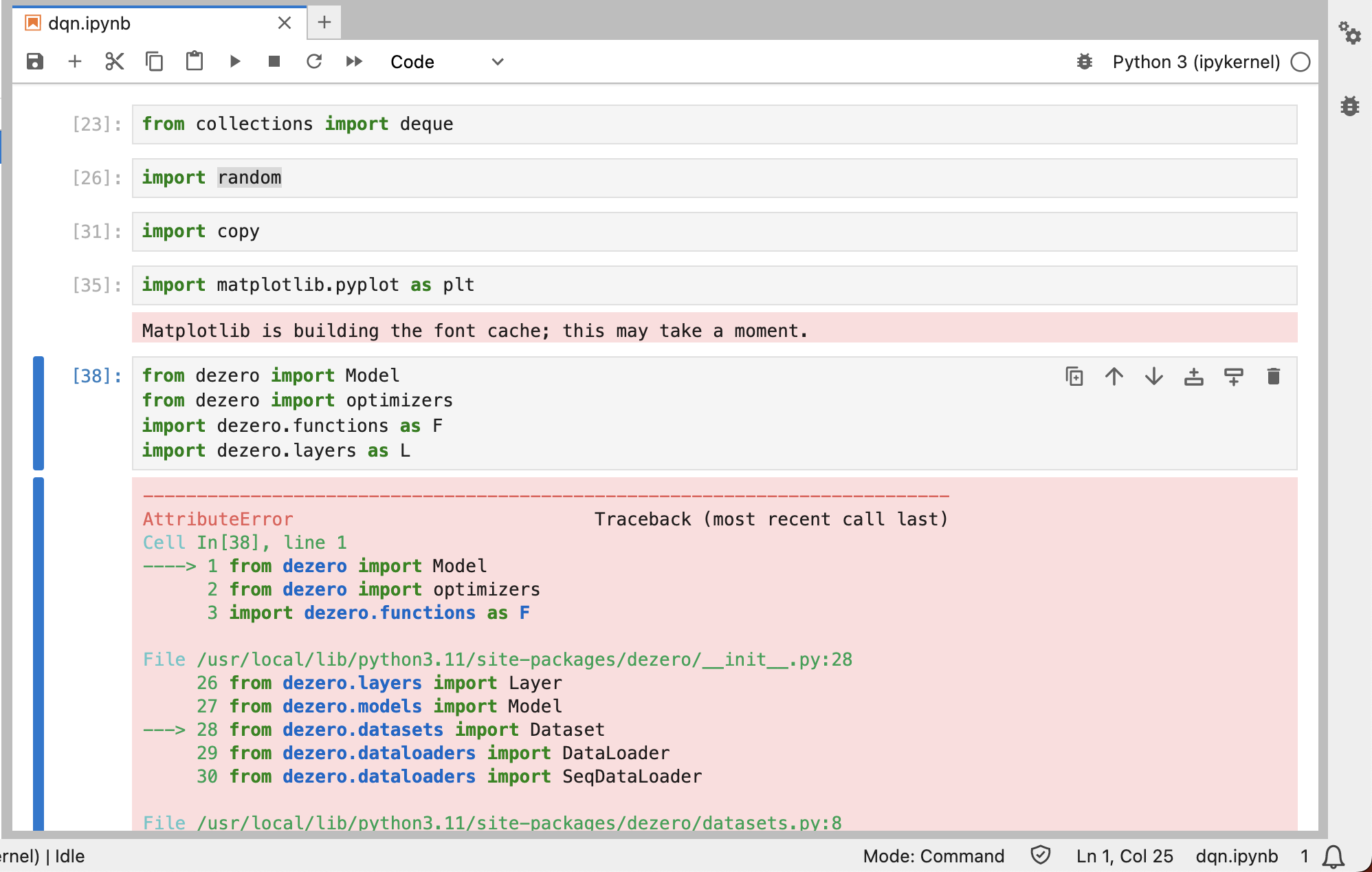Click the [23]: cell prompt

[x=97, y=124]
